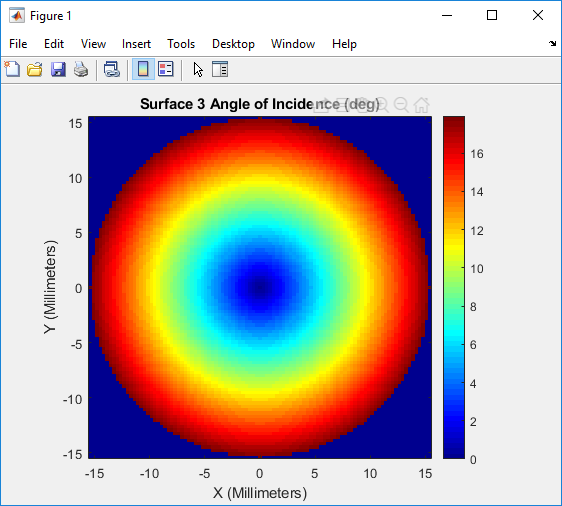Click the New Figure toolbar icon
This screenshot has height=506, width=562.
coord(13,69)
